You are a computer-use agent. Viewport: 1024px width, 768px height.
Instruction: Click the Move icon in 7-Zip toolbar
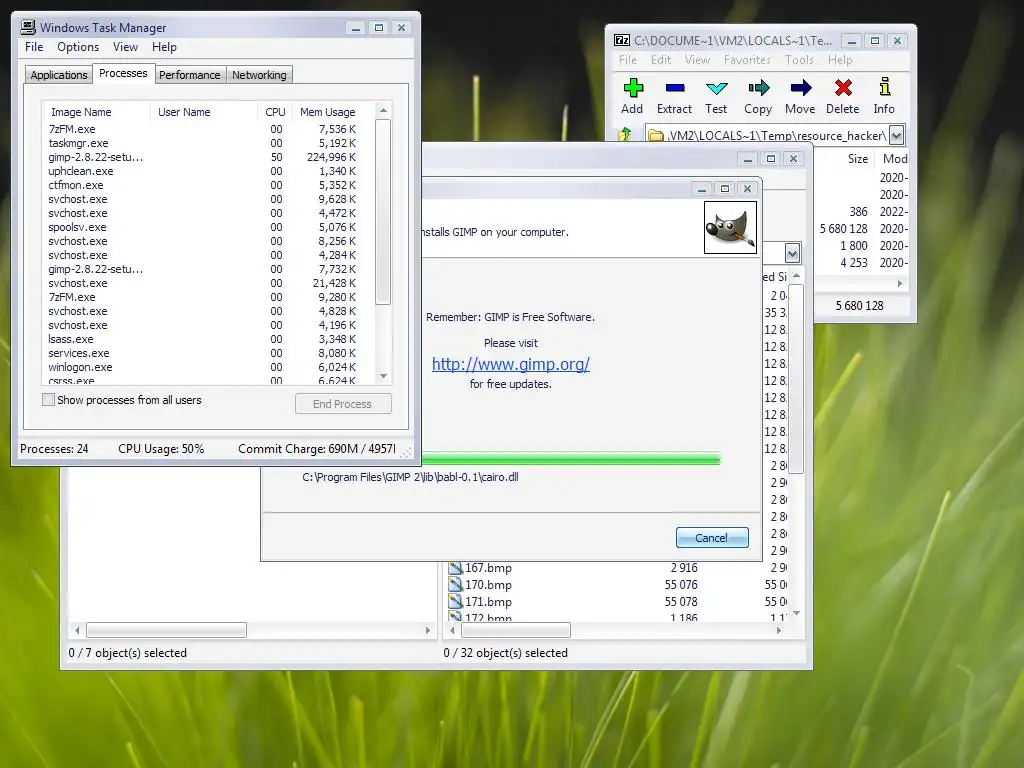[x=800, y=88]
